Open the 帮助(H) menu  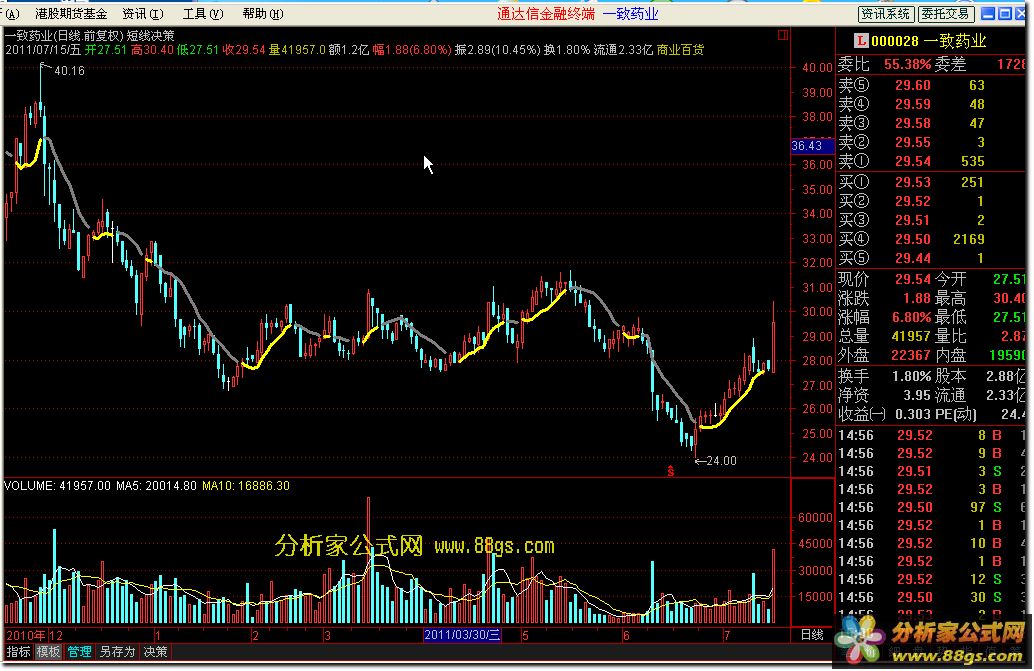(263, 14)
